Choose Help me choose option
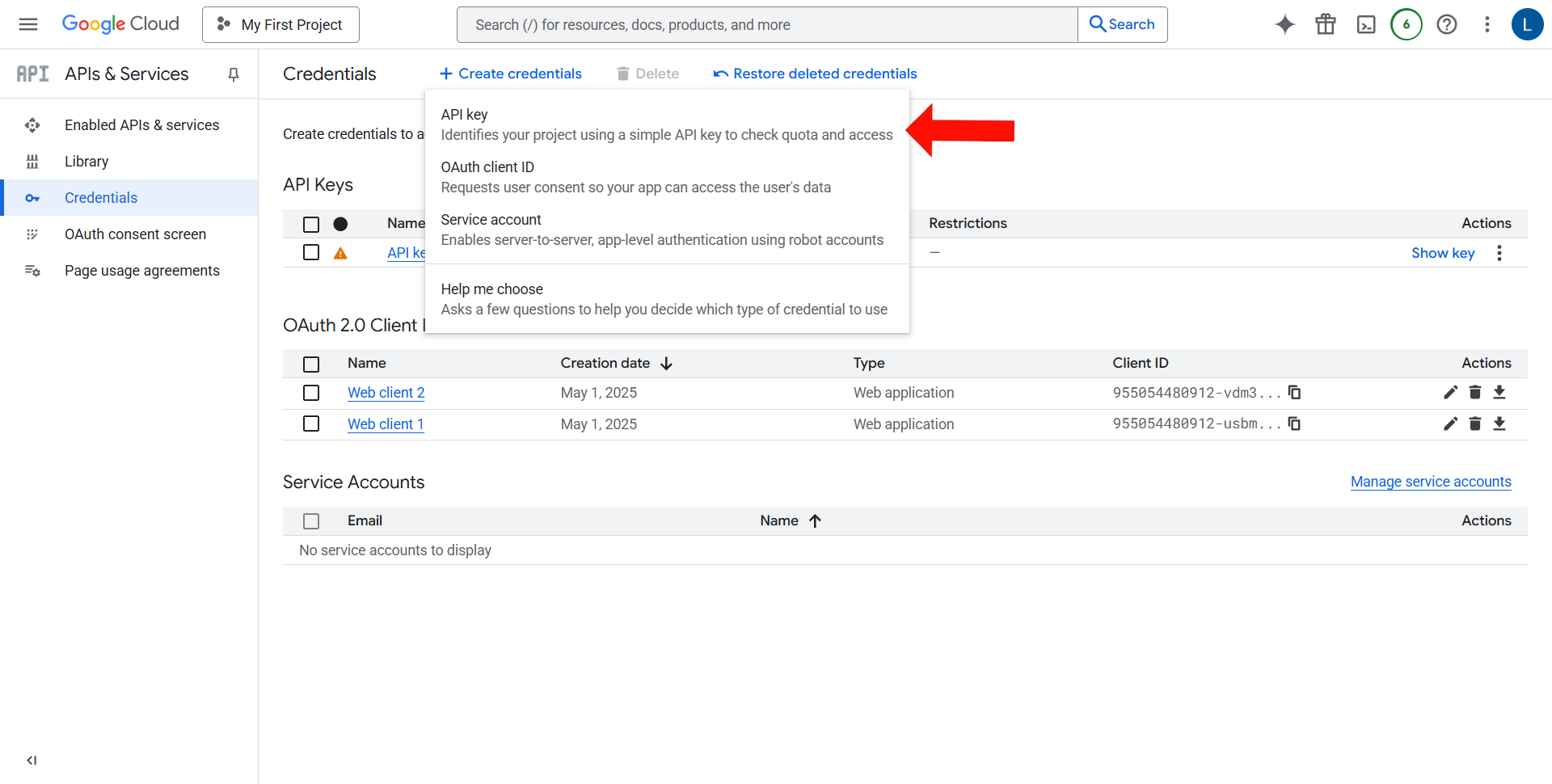The image size is (1552, 784). pyautogui.click(x=667, y=299)
